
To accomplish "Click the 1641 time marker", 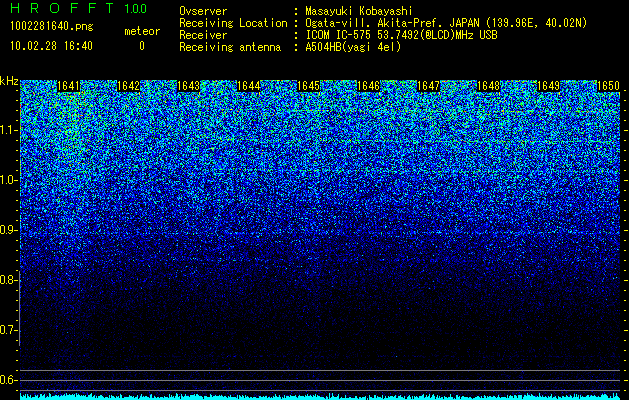I will (69, 86).
